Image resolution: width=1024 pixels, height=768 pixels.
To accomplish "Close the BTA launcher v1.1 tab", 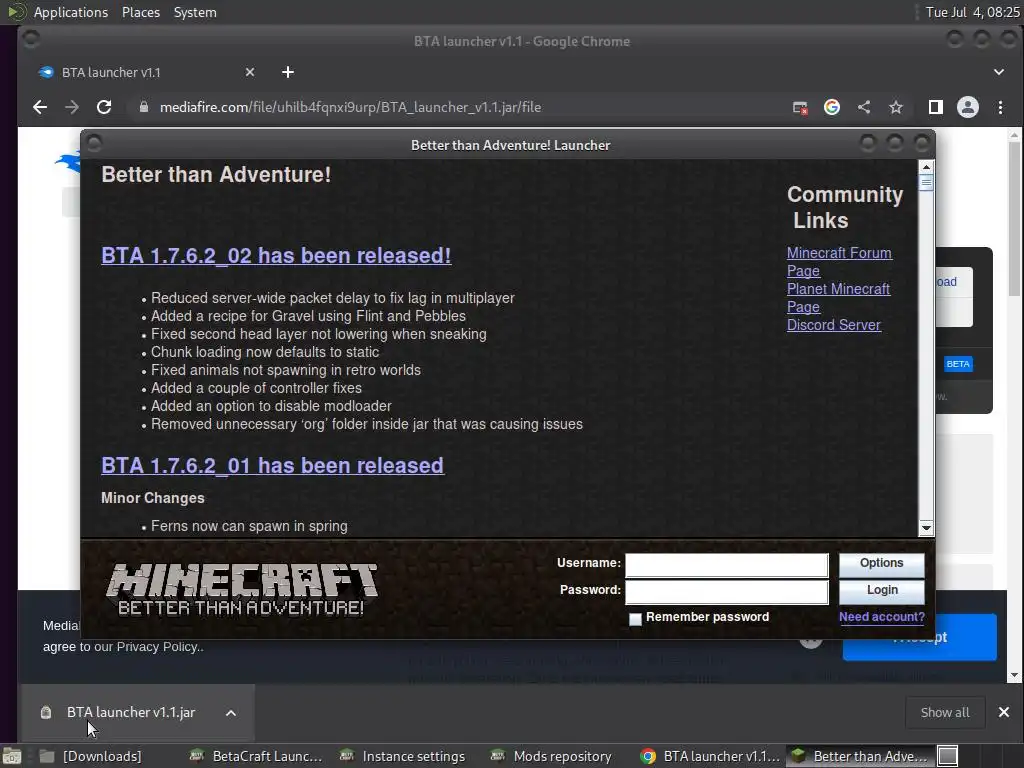I will (249, 72).
